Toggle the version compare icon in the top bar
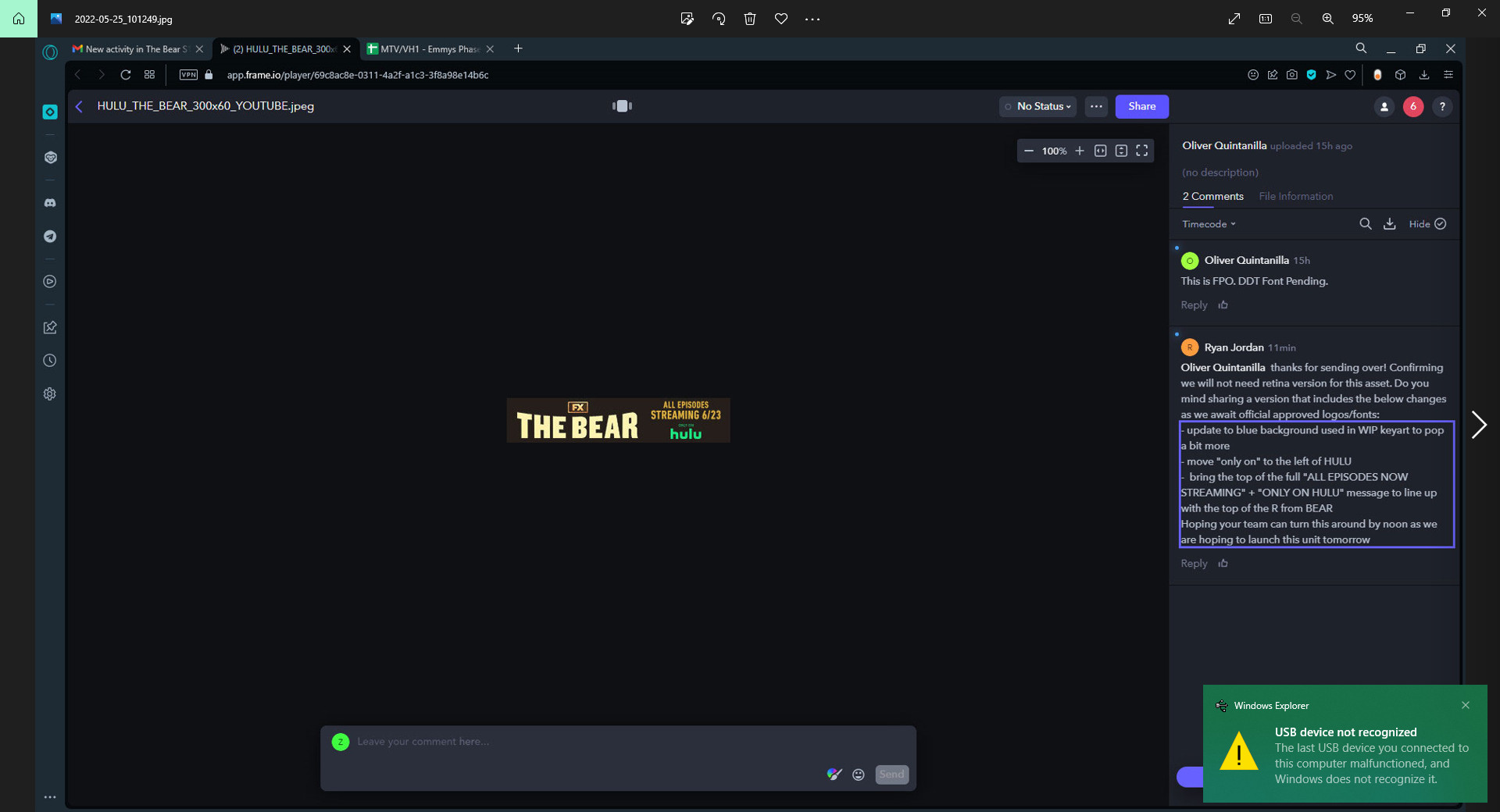Screen dimensions: 1500x812 [622, 106]
